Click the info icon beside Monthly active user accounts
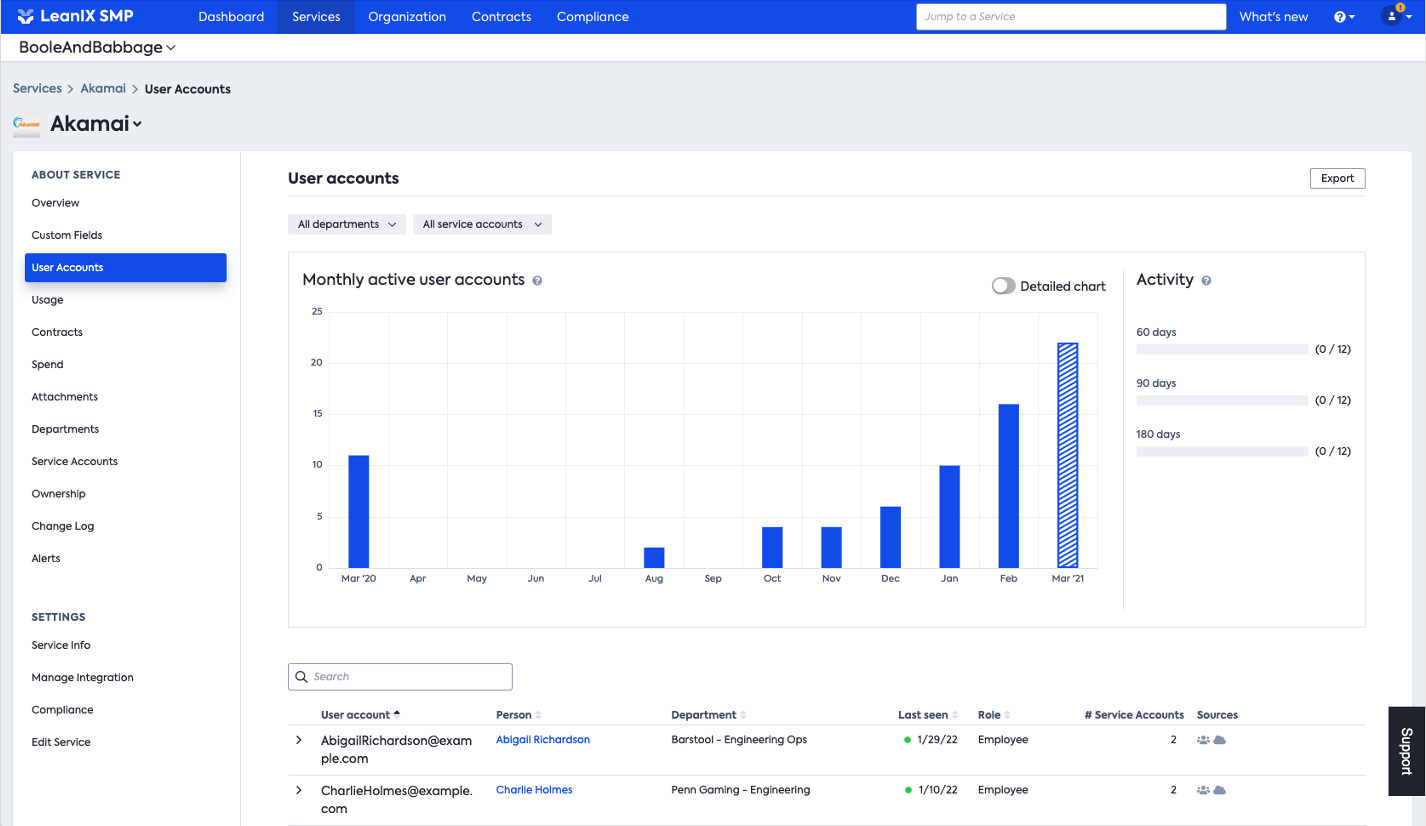The width and height of the screenshot is (1426, 826). coord(537,281)
